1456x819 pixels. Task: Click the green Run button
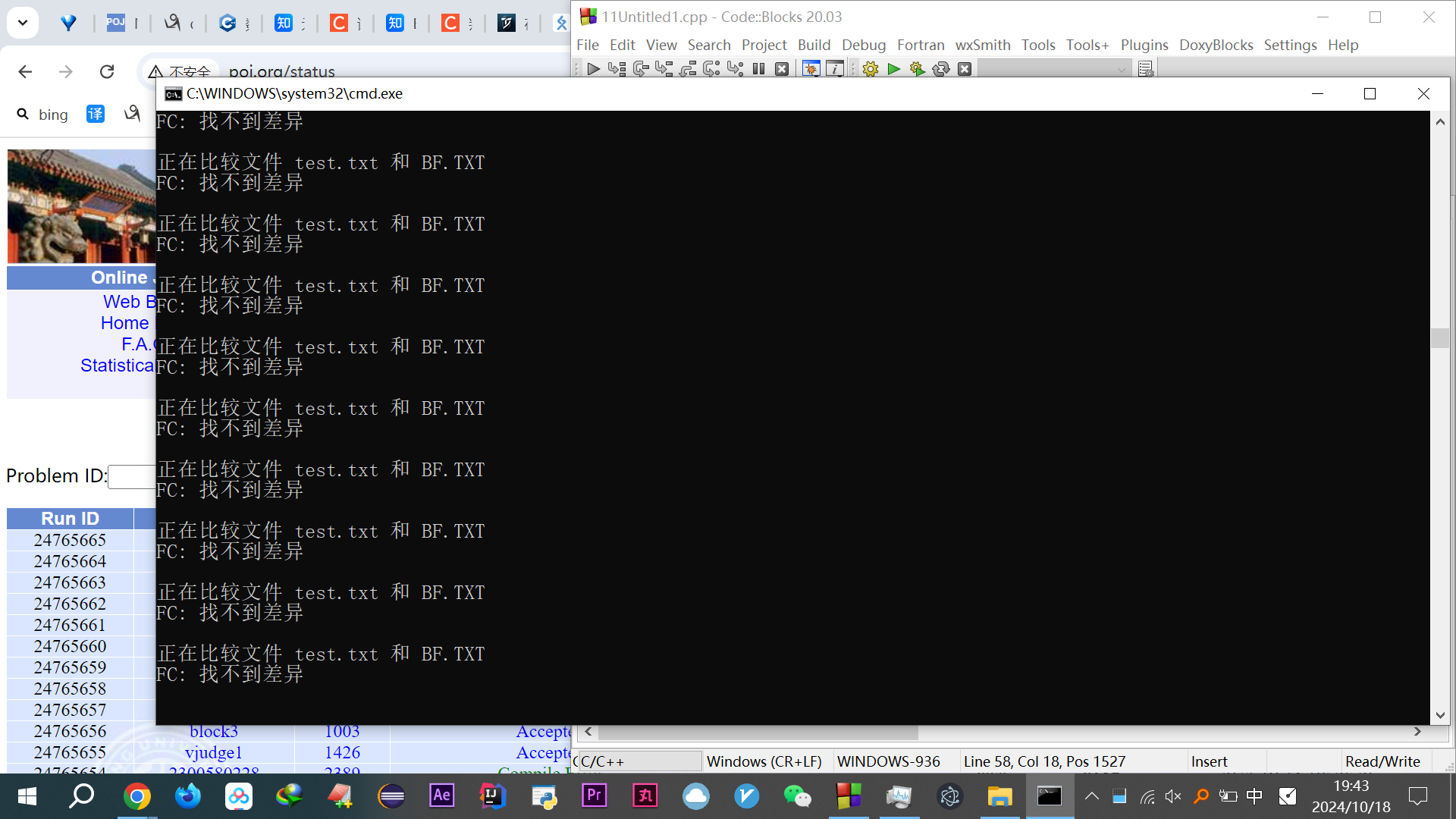[x=893, y=69]
